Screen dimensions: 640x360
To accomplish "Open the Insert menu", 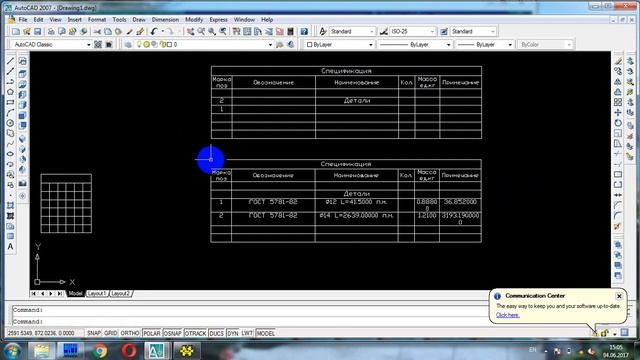I will [75, 20].
